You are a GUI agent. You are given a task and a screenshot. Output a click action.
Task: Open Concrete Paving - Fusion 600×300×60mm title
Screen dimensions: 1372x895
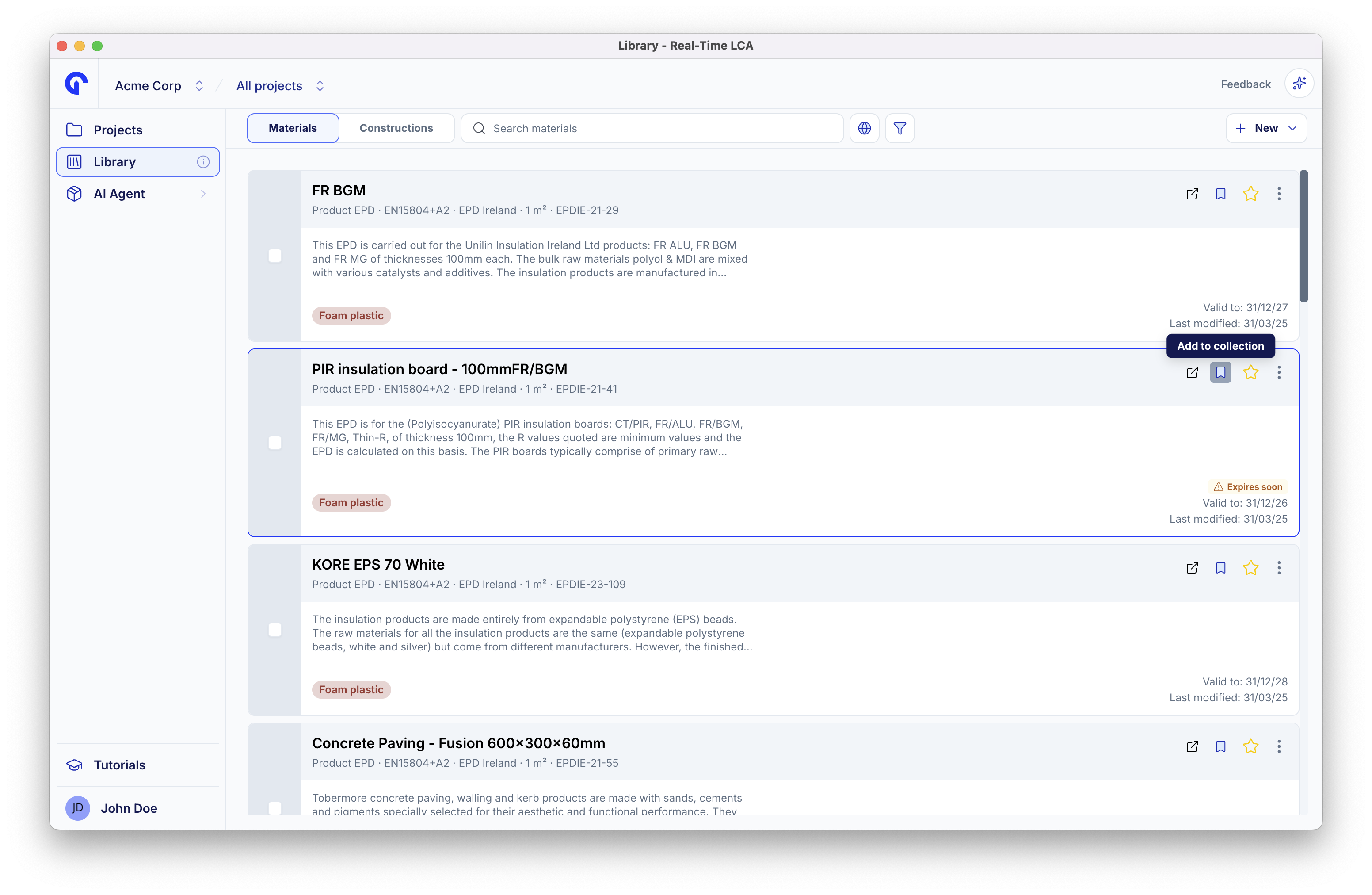[458, 743]
